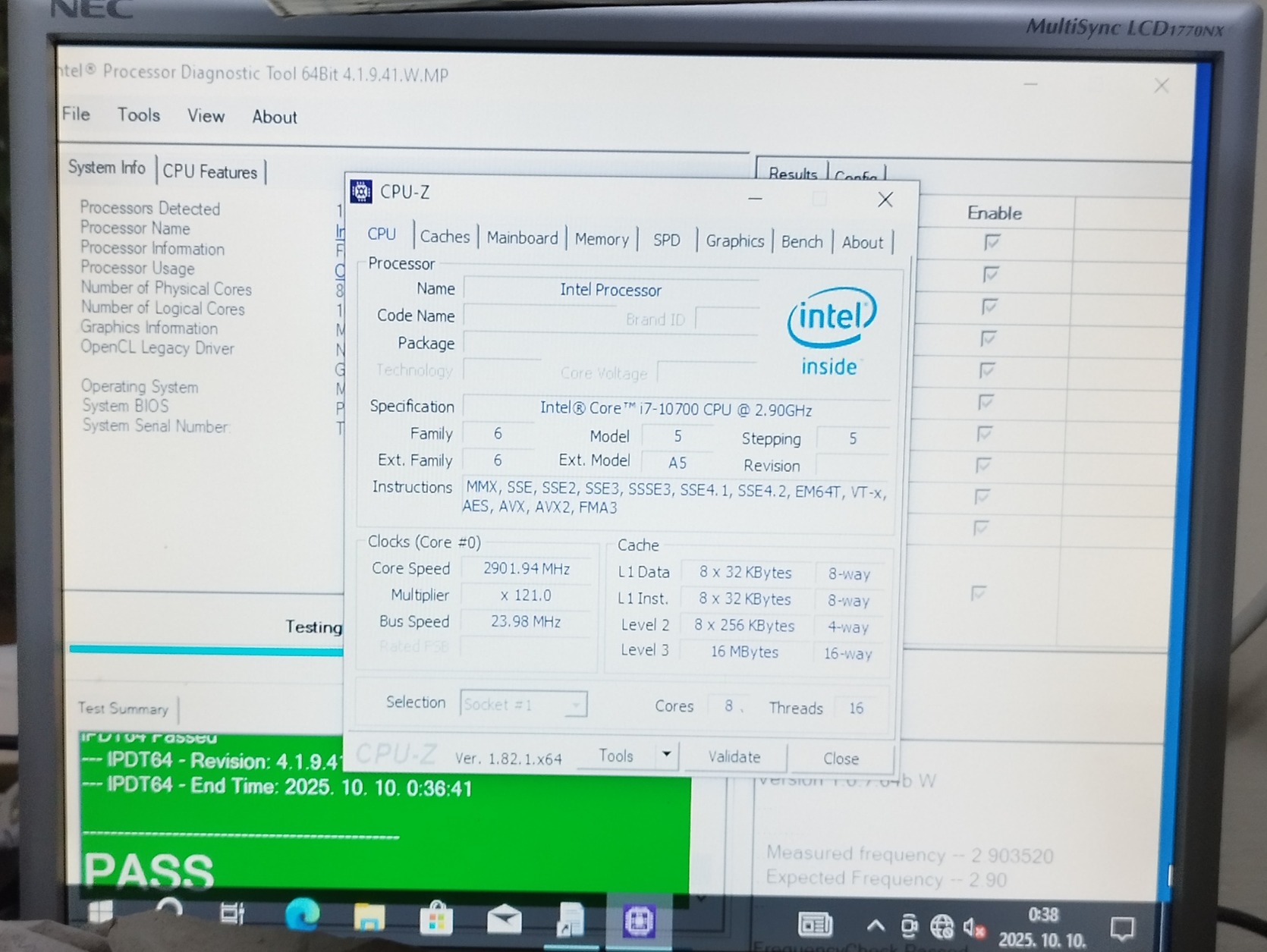Open the news widget icon on the taskbar
The height and width of the screenshot is (952, 1267).
816,925
